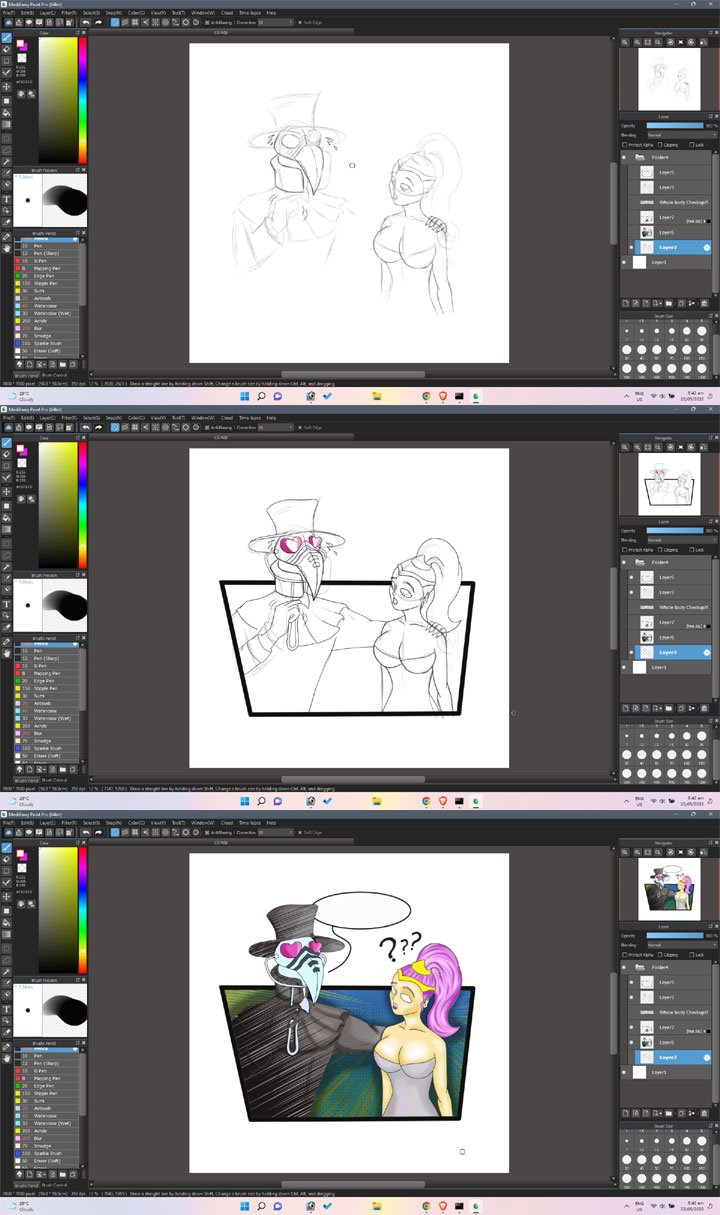This screenshot has width=720, height=1215.
Task: Select the Text tool in framed-sketch window
Action: pyautogui.click(x=6, y=604)
